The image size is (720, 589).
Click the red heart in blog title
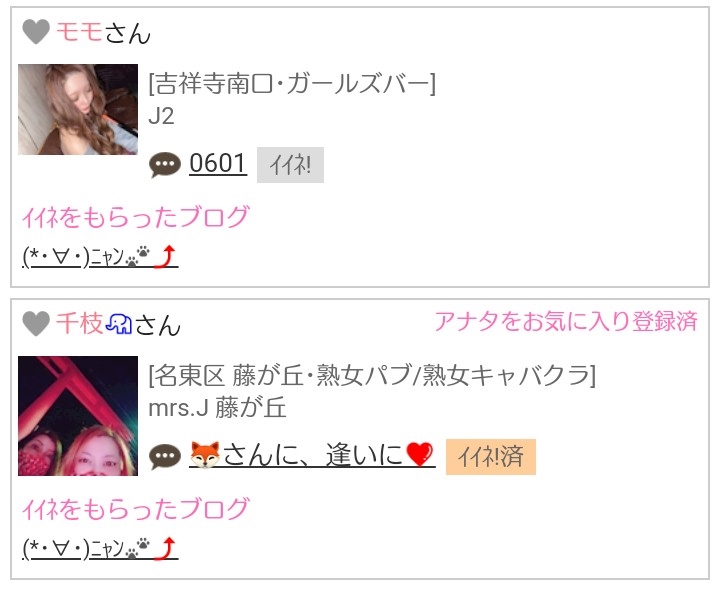419,455
